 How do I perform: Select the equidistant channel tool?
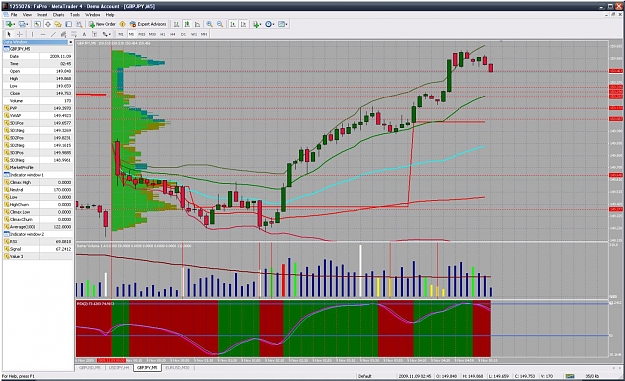[x=63, y=34]
